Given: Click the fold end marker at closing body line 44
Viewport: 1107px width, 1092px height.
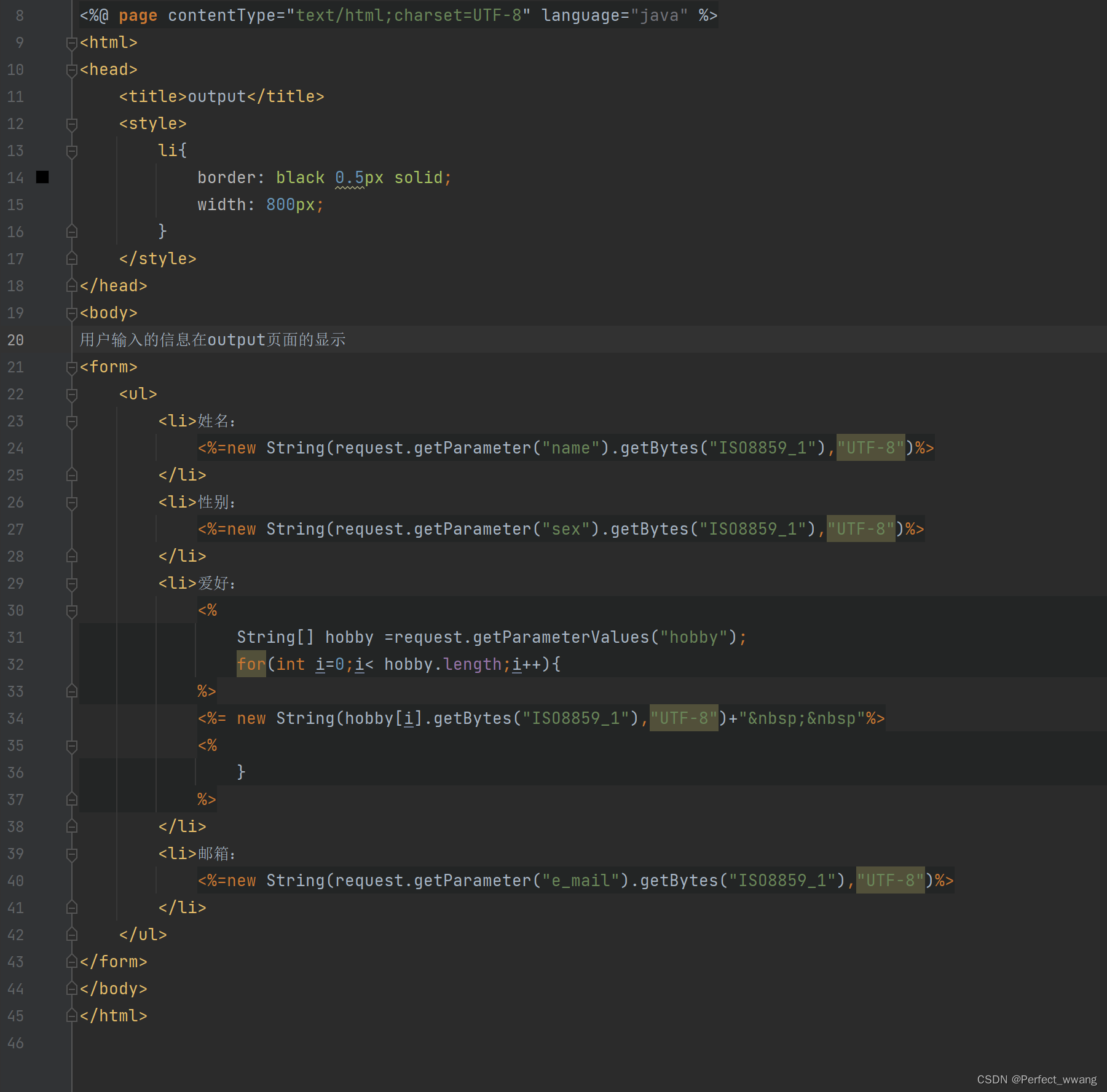Looking at the screenshot, I should pos(71,989).
